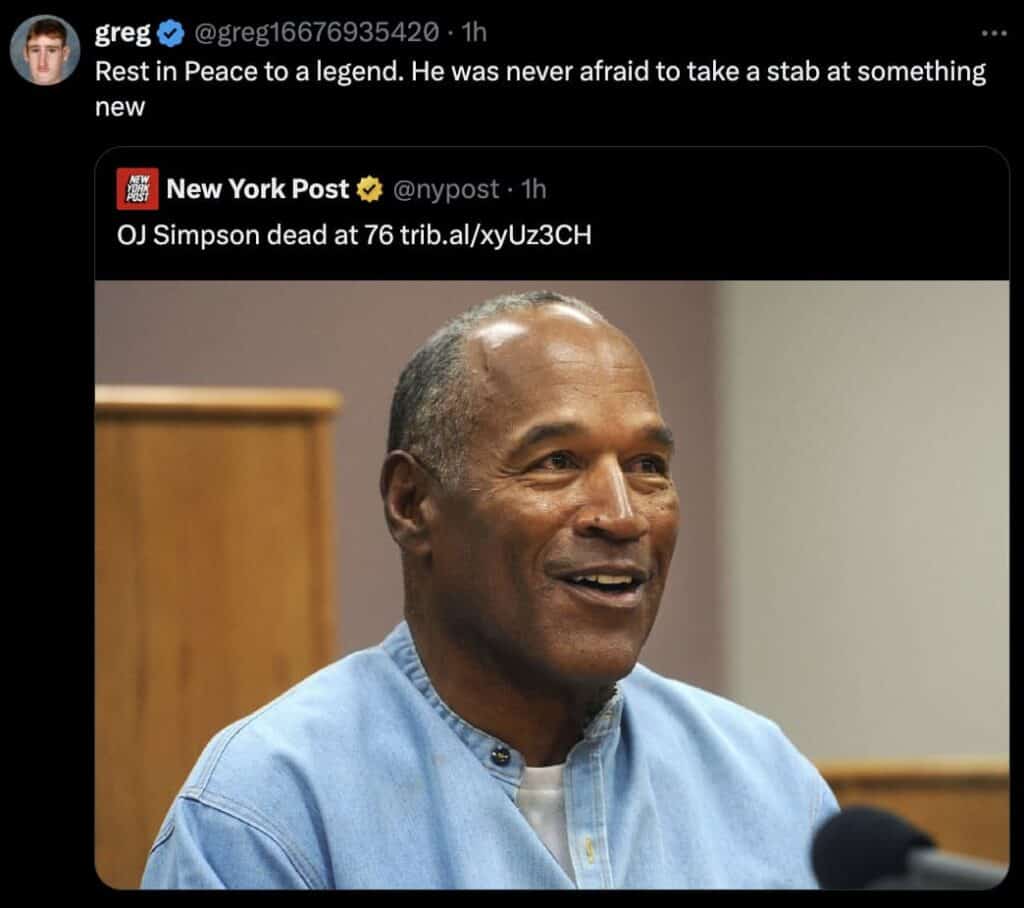This screenshot has height=908, width=1024.
Task: Click the 1h timestamp on greg's post
Action: click(x=473, y=33)
